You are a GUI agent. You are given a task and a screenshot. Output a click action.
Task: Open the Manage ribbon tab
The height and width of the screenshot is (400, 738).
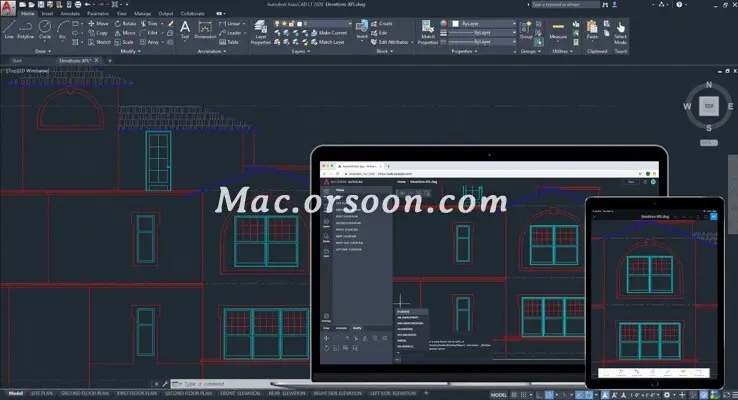[142, 14]
